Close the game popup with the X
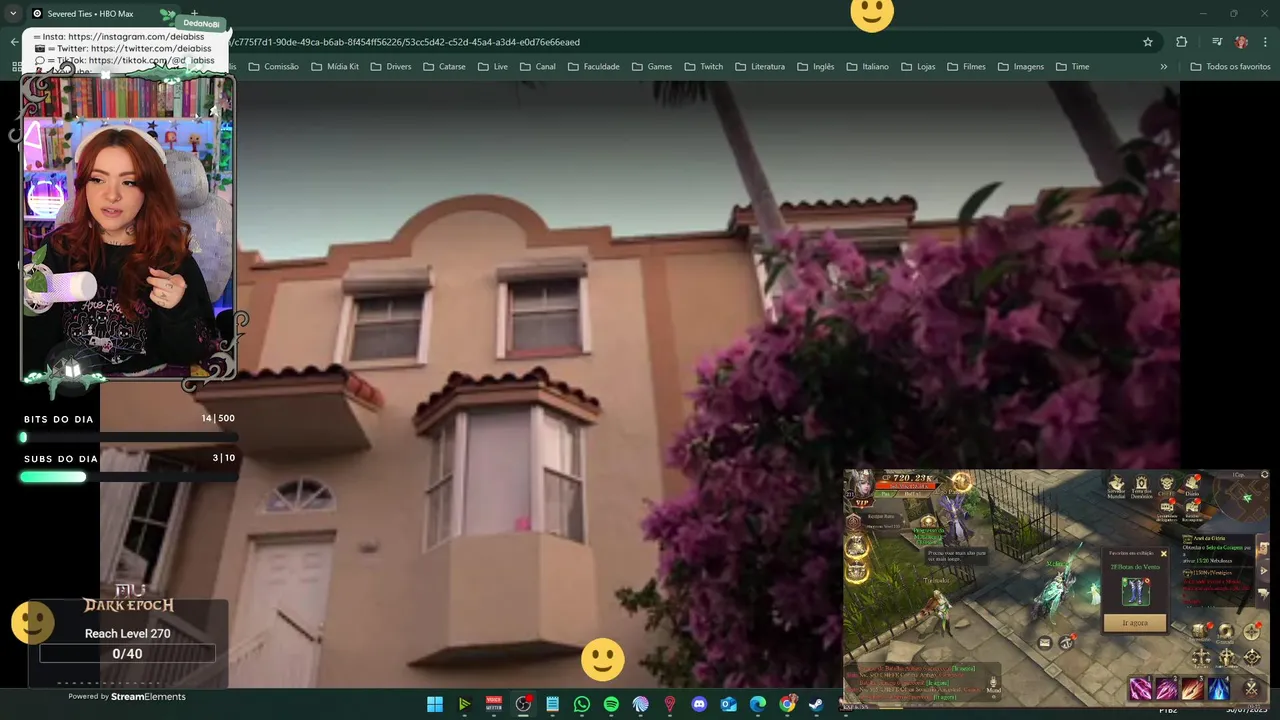Viewport: 1280px width, 720px height. [x=1163, y=553]
